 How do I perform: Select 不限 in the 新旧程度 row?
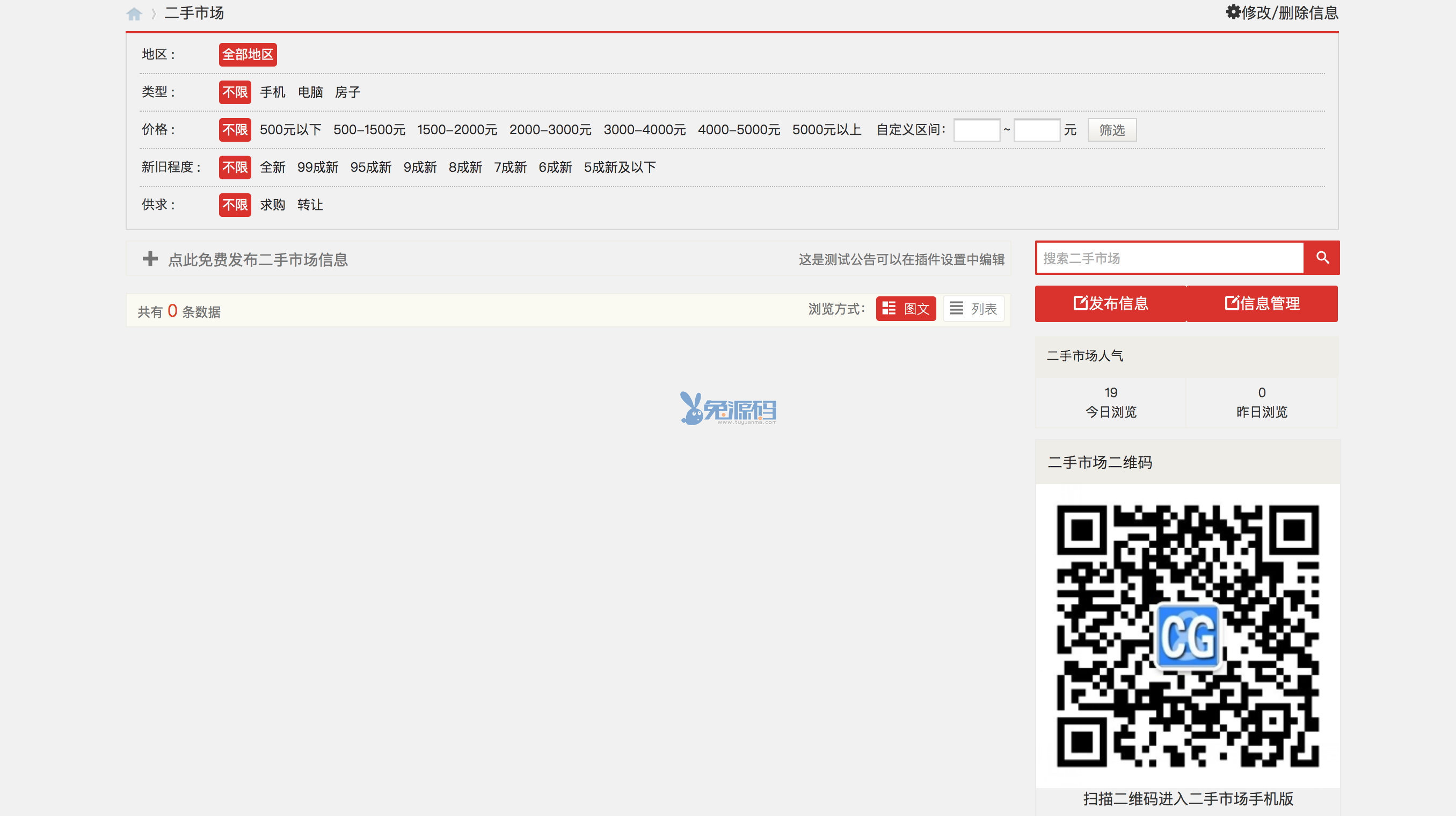(235, 167)
